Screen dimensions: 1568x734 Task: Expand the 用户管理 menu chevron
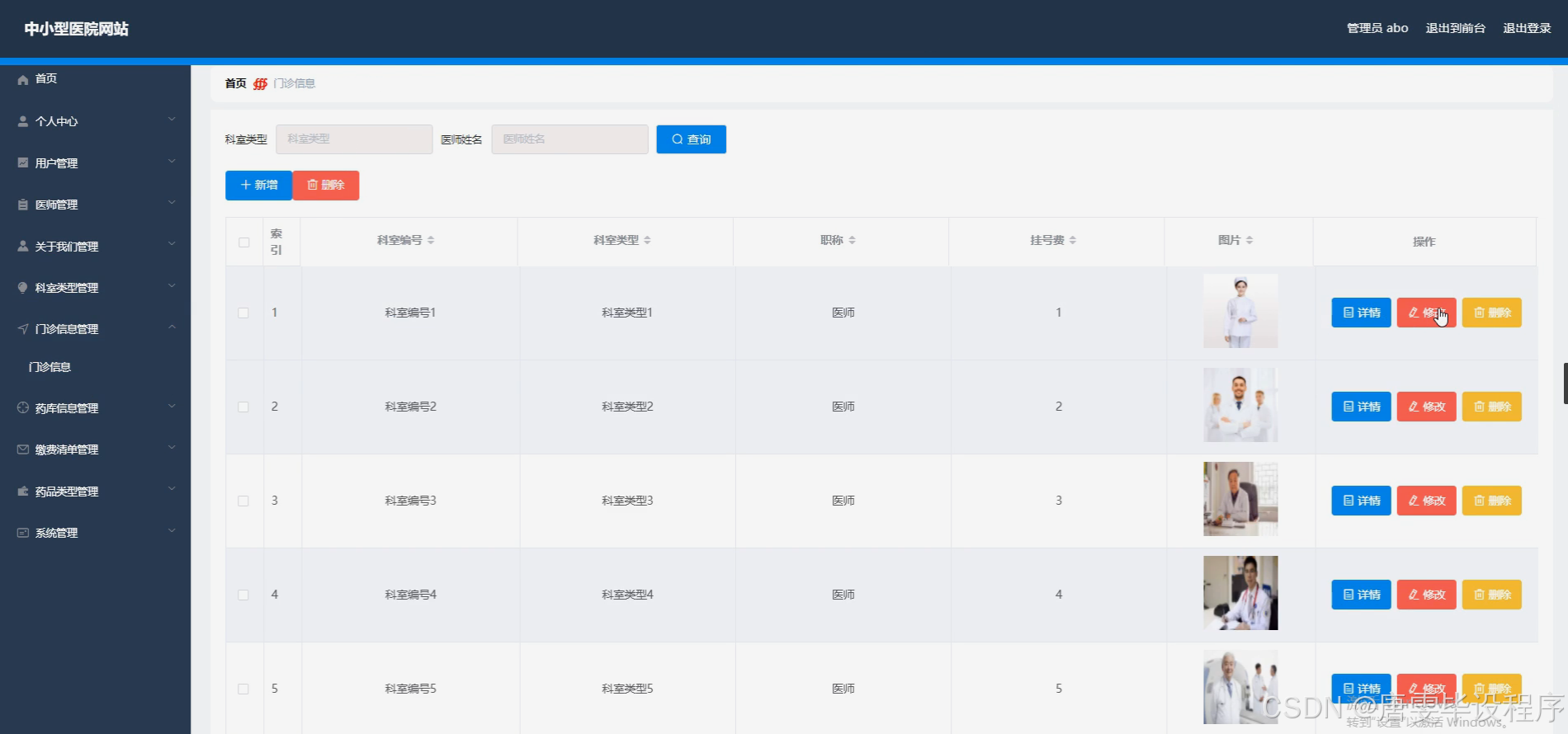(x=172, y=161)
